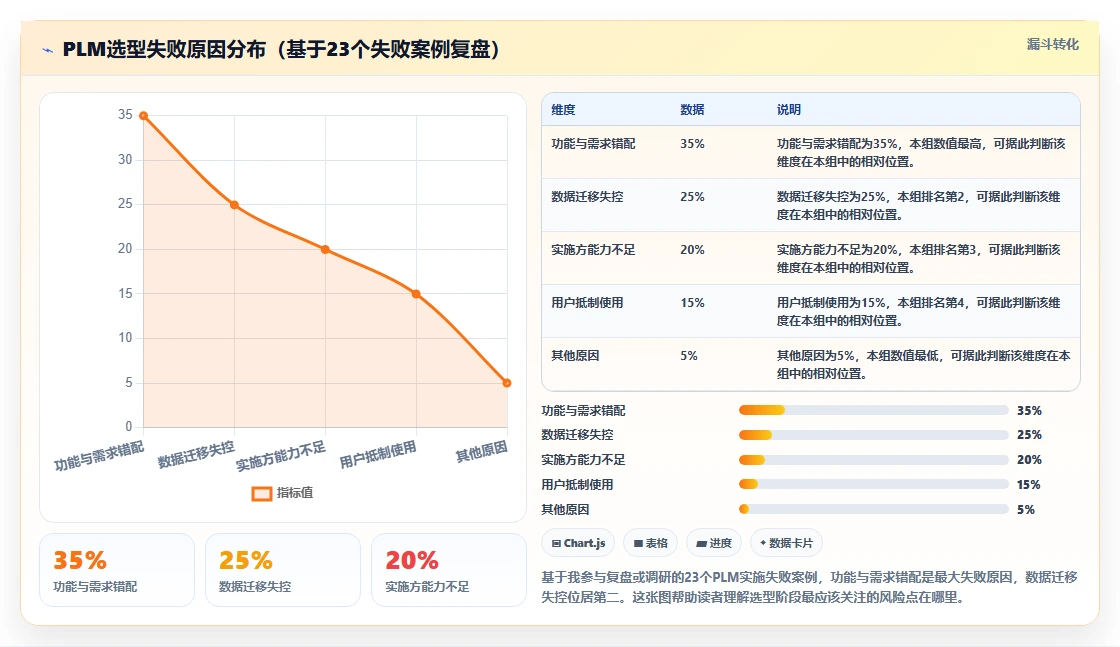Screen dimensions: 1120x647
Task: Click the 数据迁移失控 25% progress bar
Action: coord(874,435)
